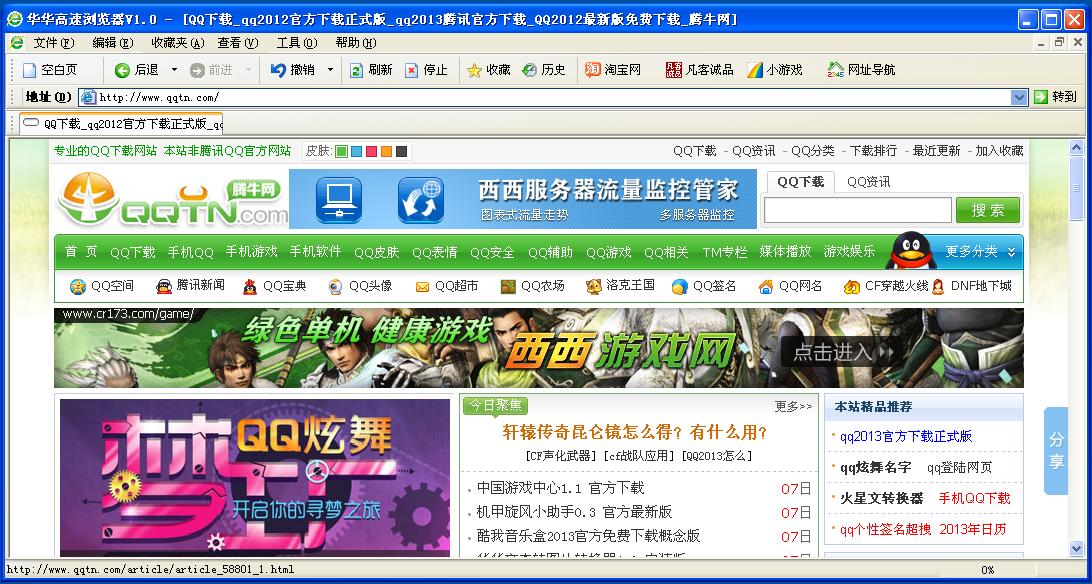
Task: Select QQ下载 tab above the search box
Action: (x=800, y=182)
